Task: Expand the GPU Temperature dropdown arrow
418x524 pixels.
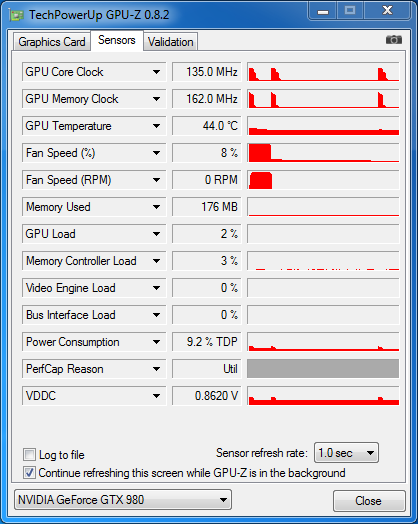Action: [156, 126]
